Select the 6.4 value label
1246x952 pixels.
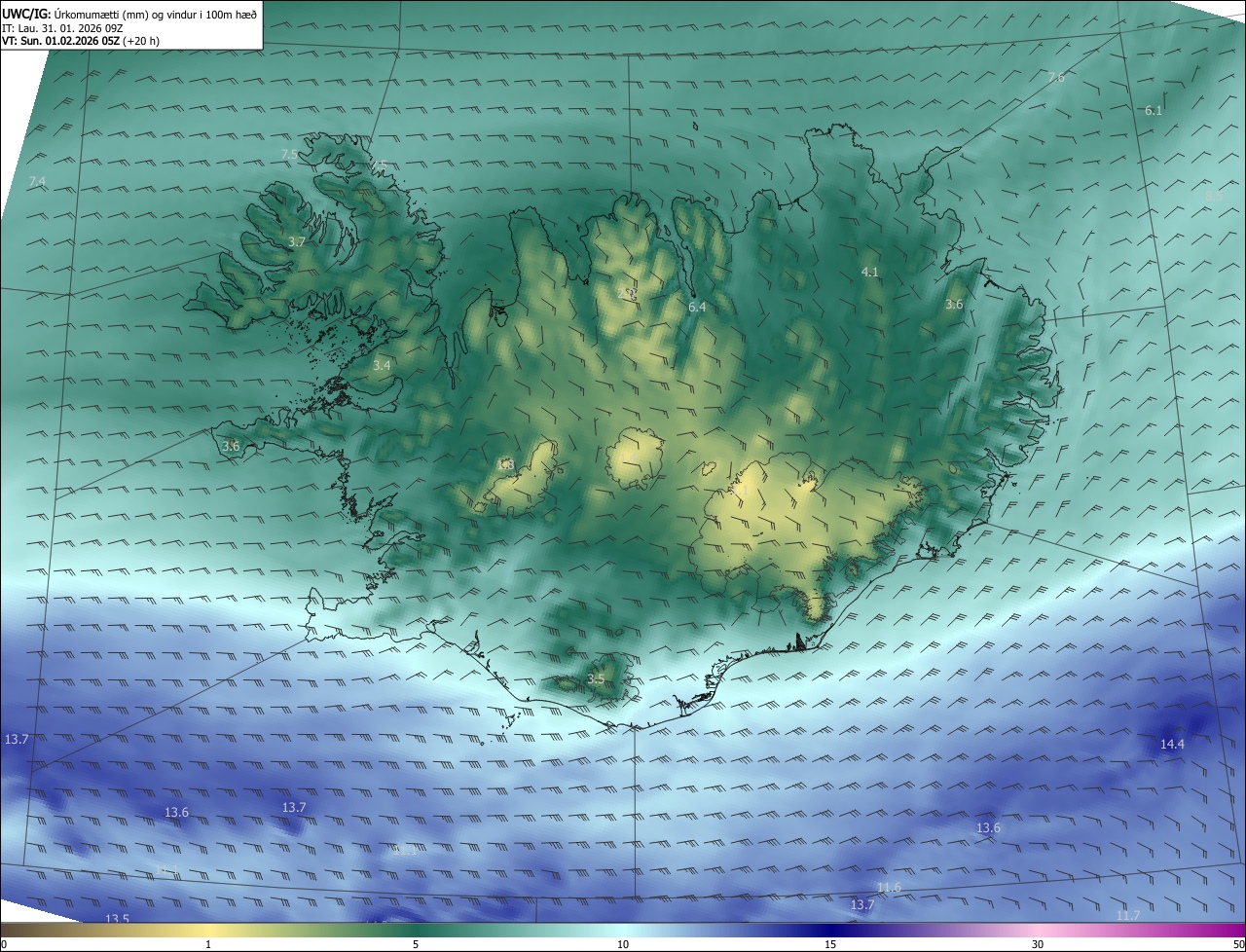pyautogui.click(x=697, y=308)
